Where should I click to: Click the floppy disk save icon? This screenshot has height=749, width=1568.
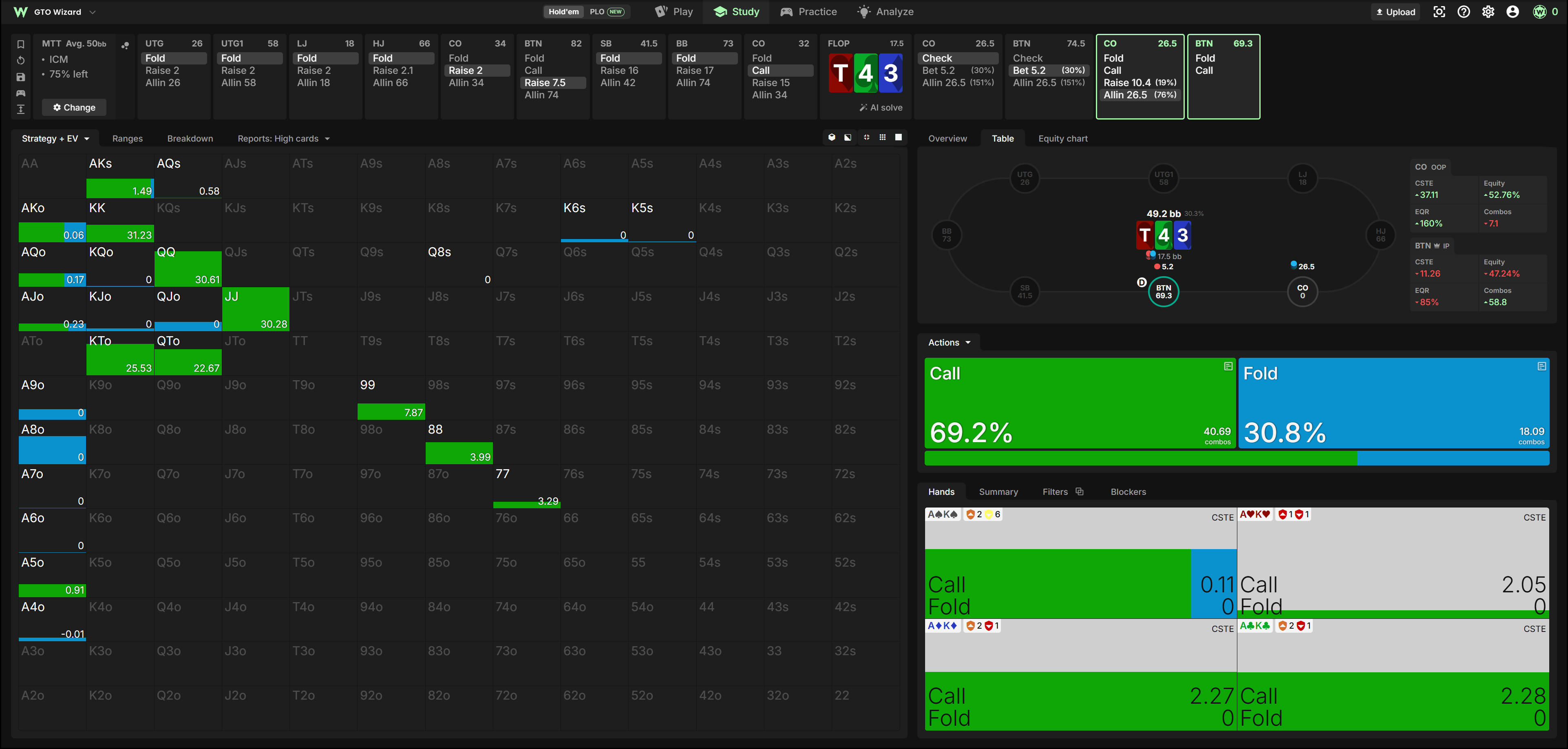click(21, 77)
